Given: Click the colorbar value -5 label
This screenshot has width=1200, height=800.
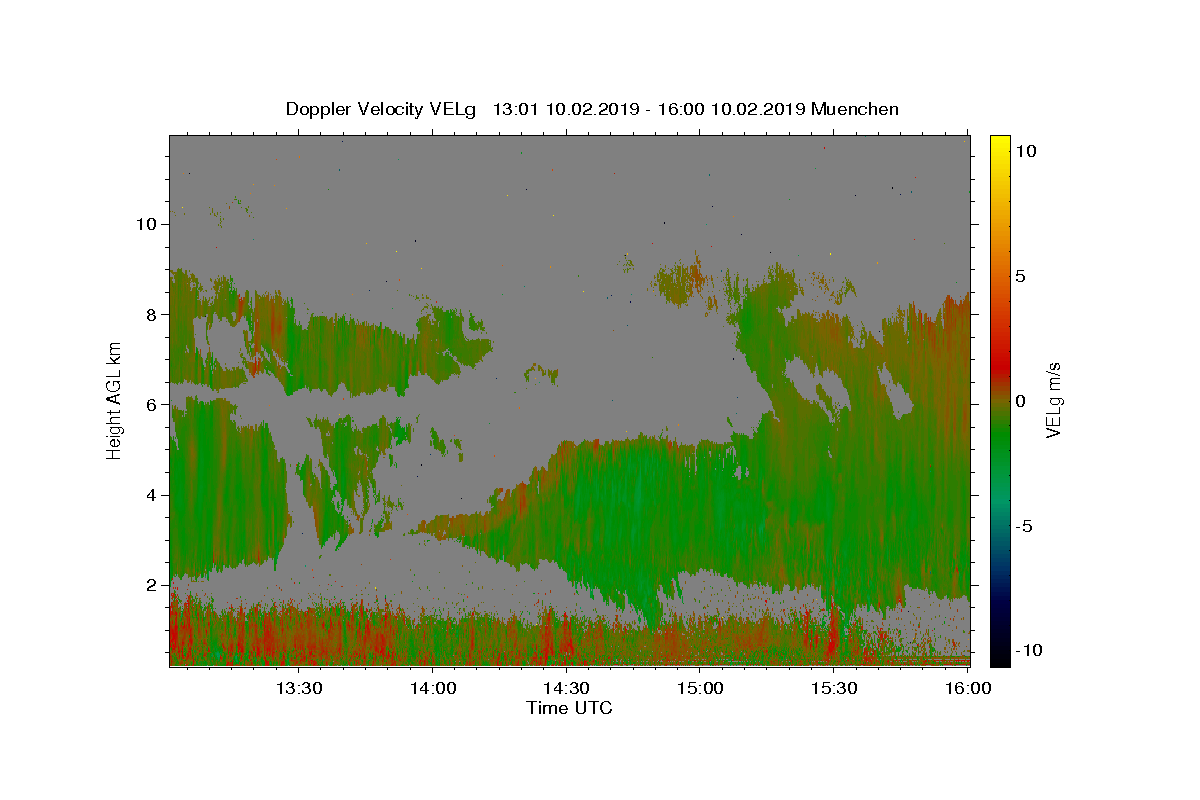Looking at the screenshot, I should 1024,526.
